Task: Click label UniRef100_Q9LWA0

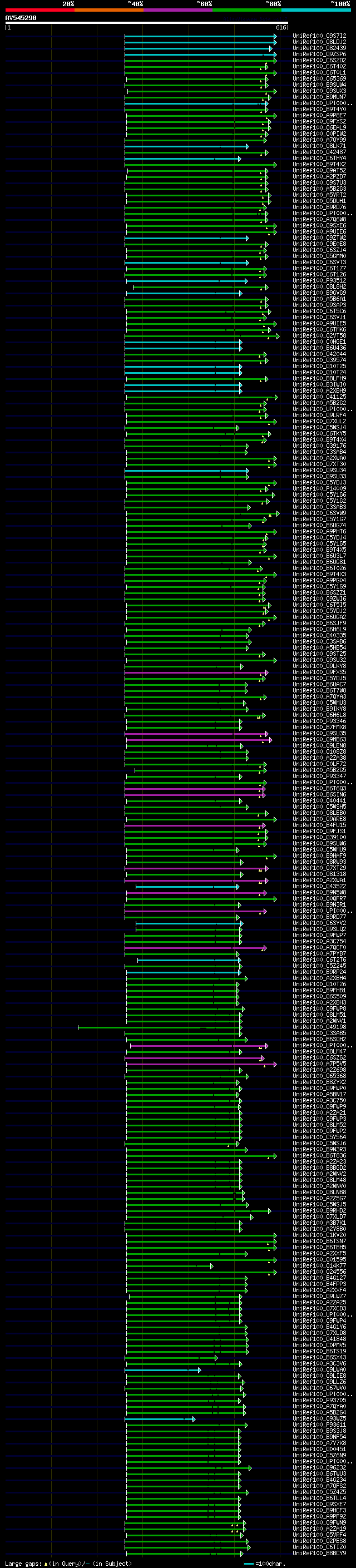Action: pyautogui.click(x=319, y=1369)
